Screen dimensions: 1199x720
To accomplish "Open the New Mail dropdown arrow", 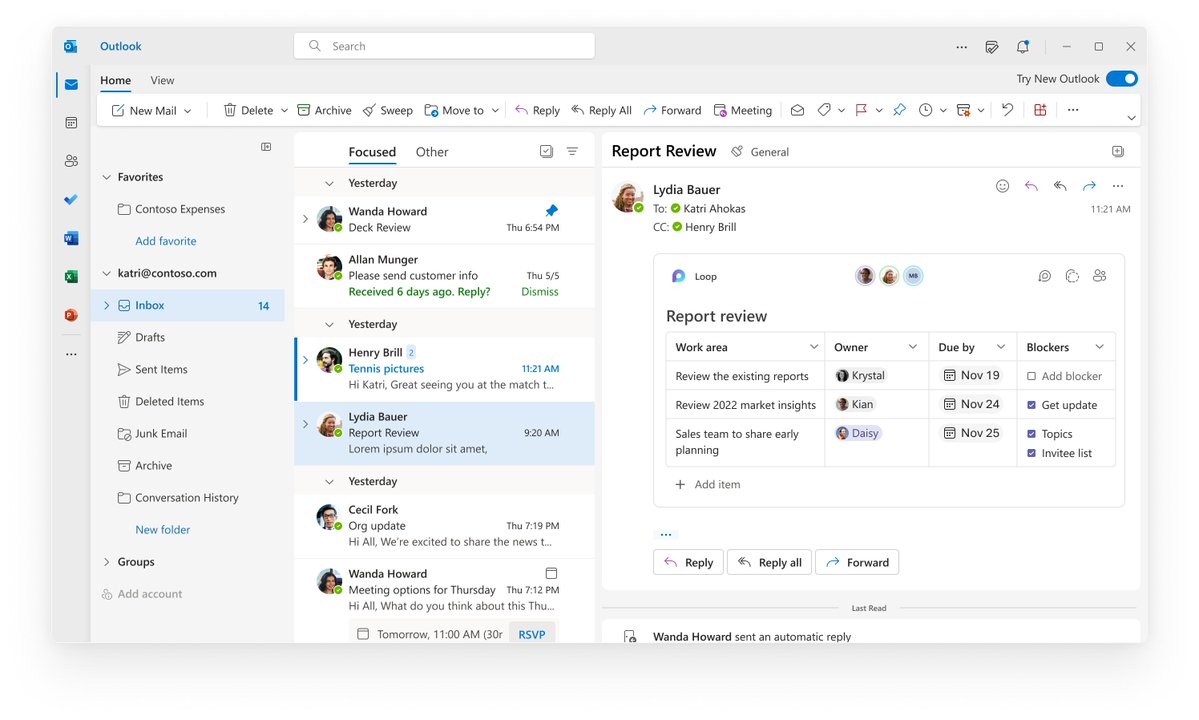I will 187,111.
